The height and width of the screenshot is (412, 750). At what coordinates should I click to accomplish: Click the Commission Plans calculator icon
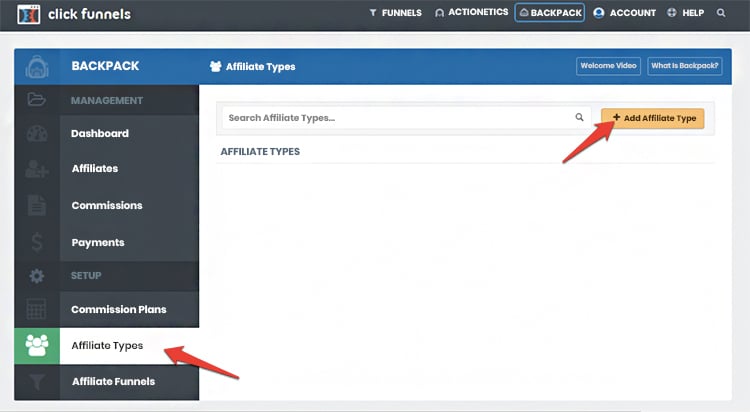pos(37,310)
